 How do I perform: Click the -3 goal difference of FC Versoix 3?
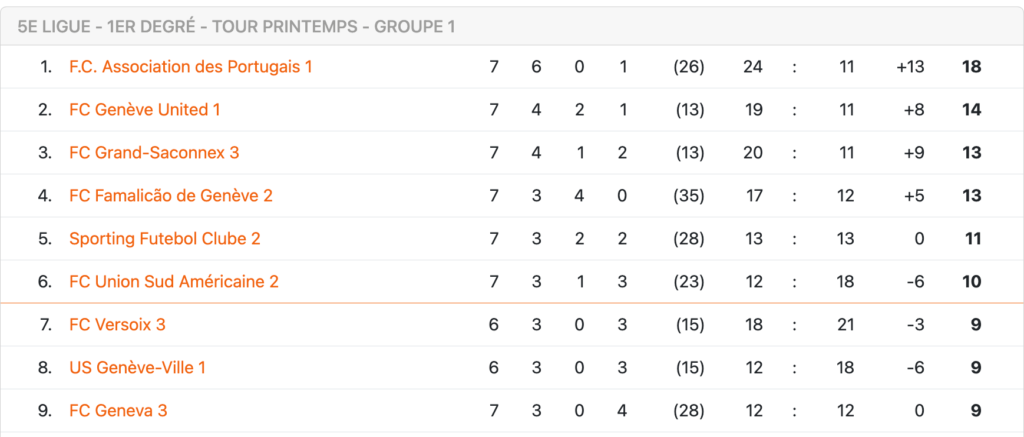[915, 325]
